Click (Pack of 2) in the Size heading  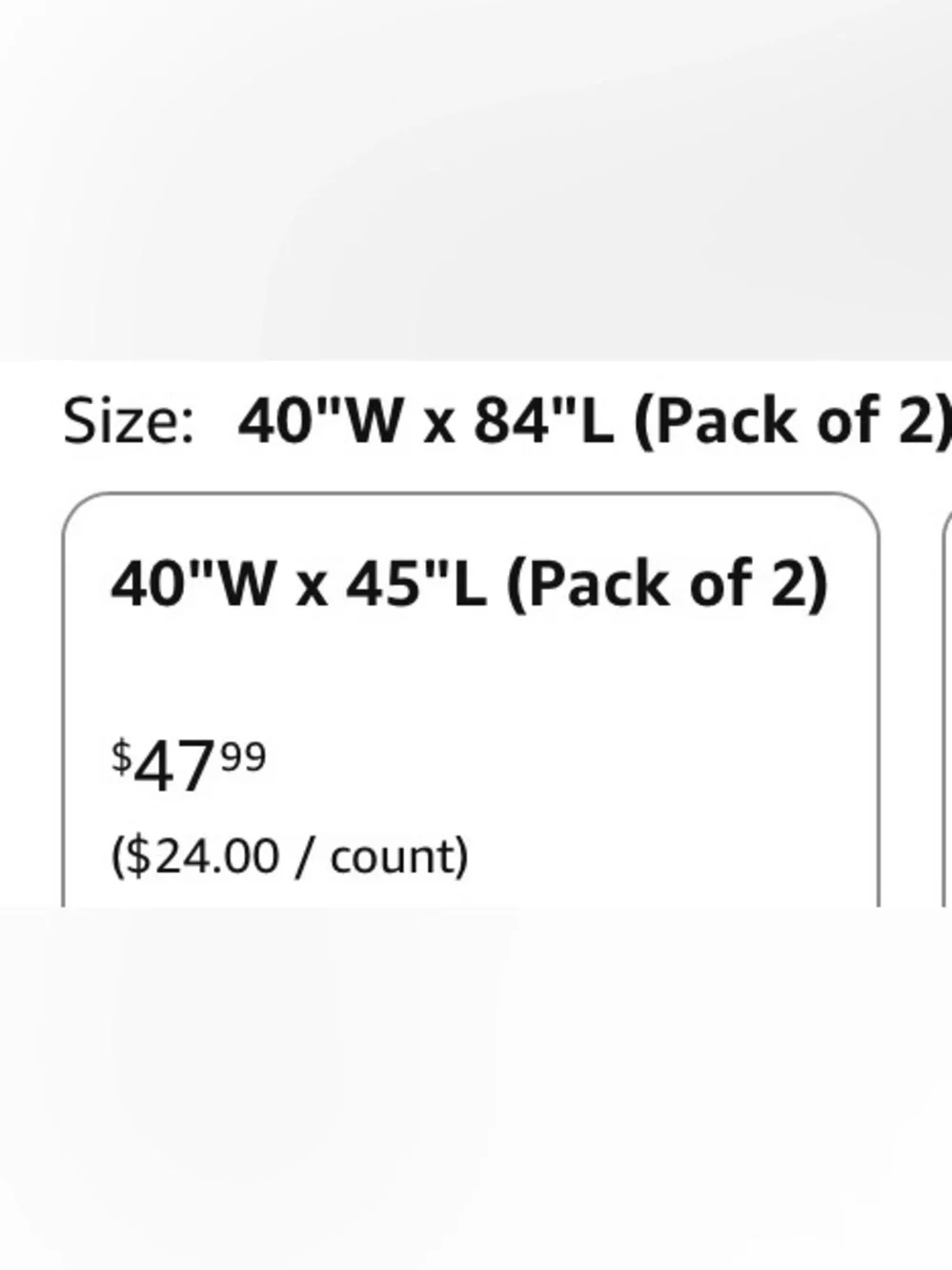click(x=793, y=420)
